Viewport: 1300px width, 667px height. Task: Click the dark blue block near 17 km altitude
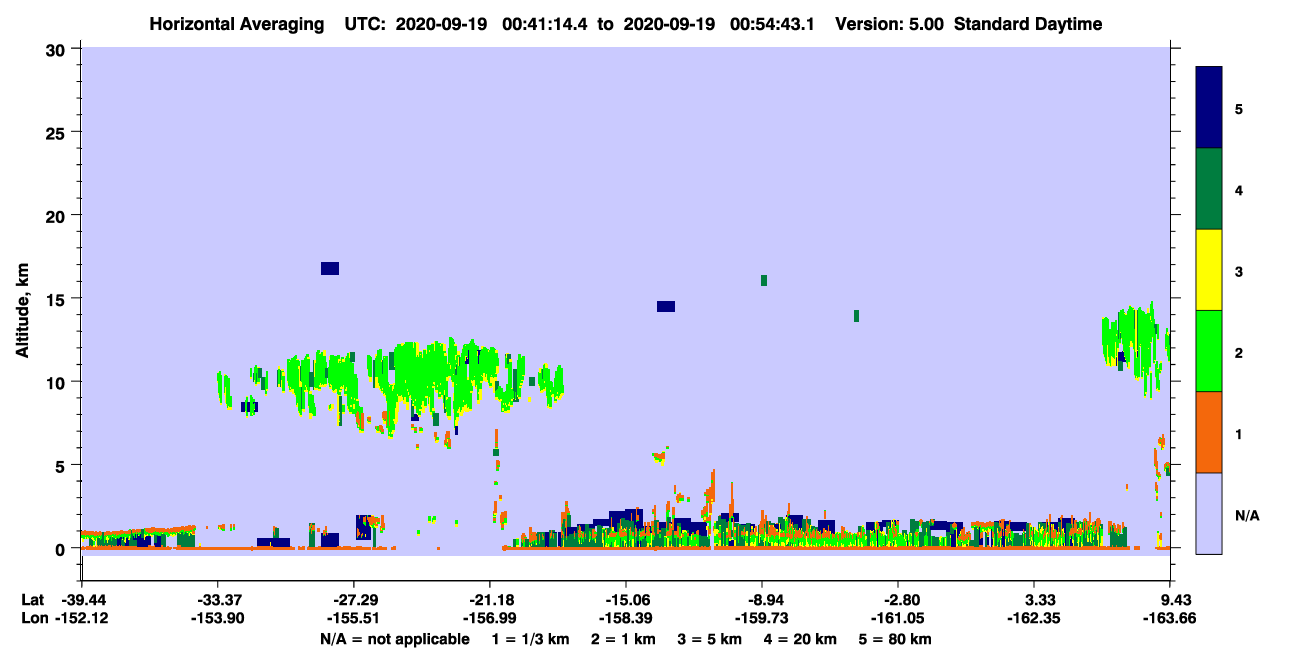click(330, 268)
